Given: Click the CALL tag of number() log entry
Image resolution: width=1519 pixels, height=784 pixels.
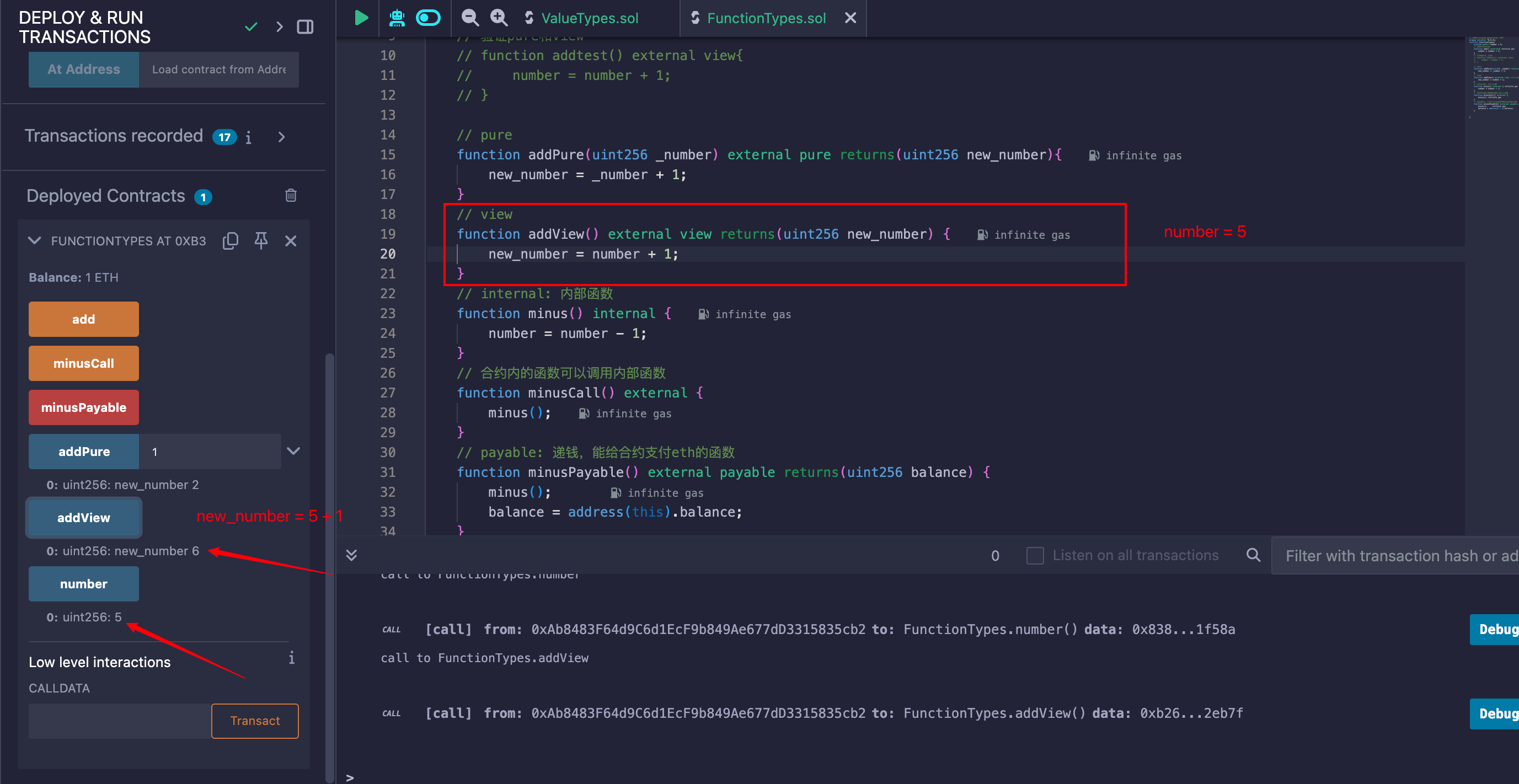Looking at the screenshot, I should [391, 630].
